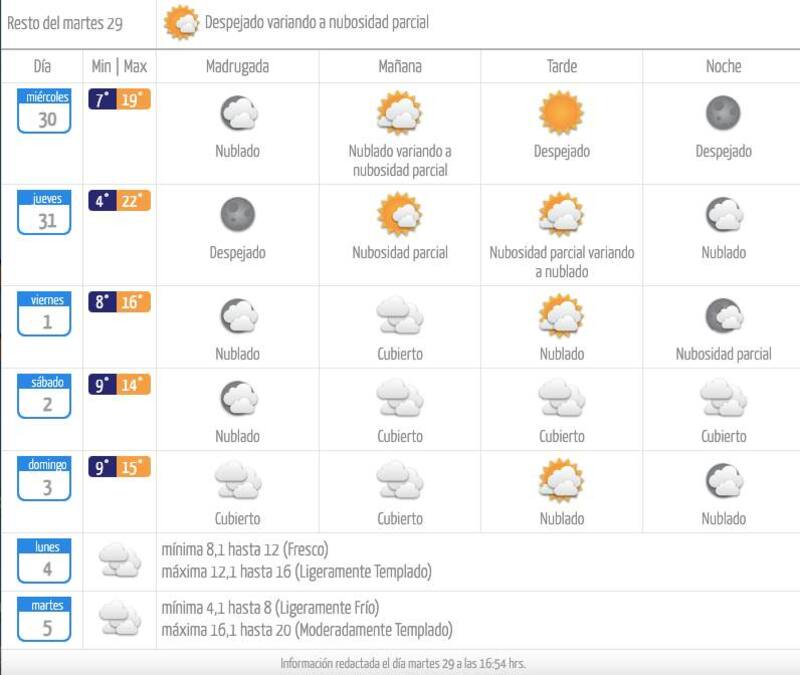Click 'Nubosidad parcial variando a nublado' text
Screen dimensions: 800x675
tap(561, 262)
